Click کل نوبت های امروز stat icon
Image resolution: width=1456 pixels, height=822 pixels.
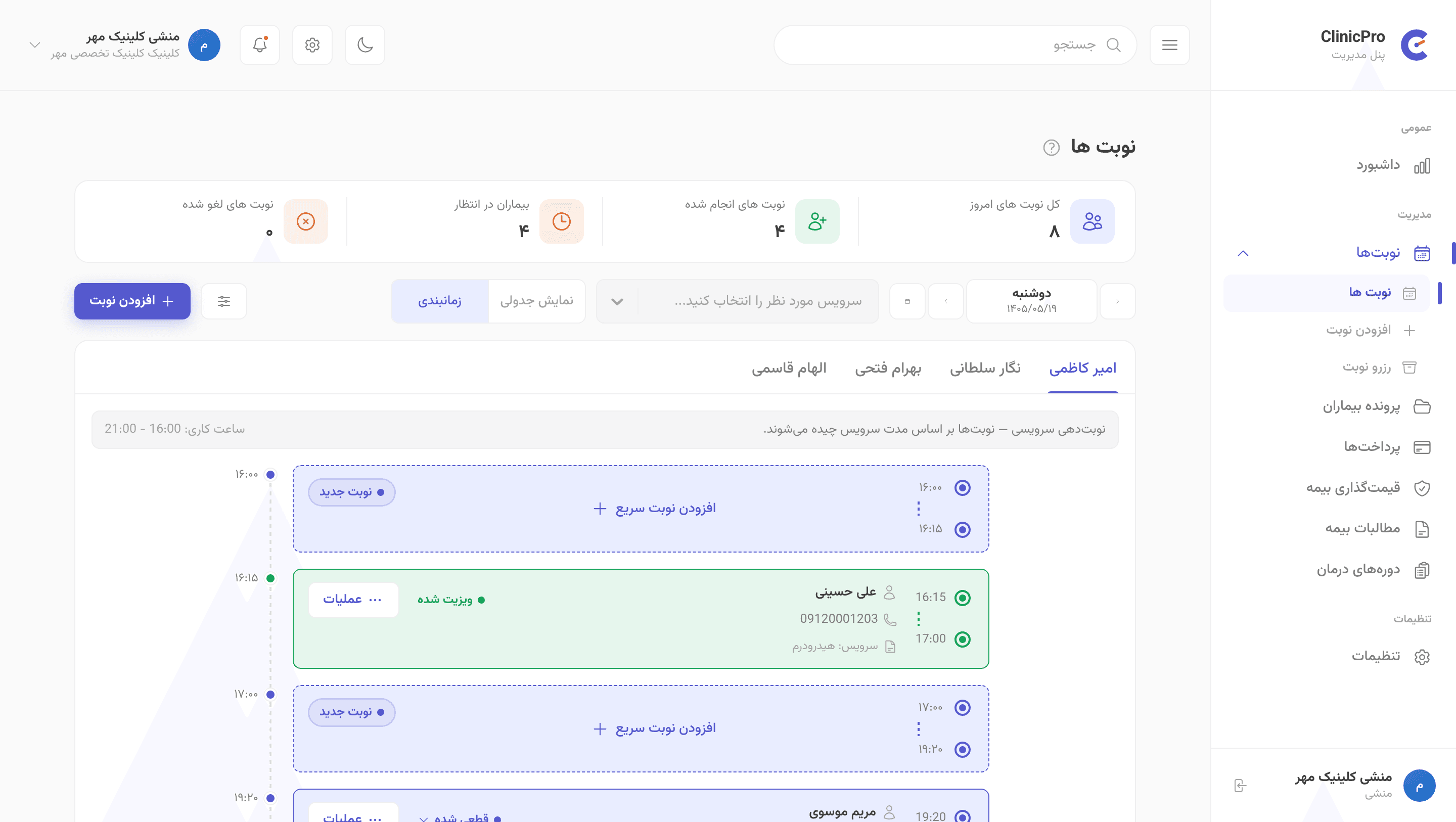[x=1093, y=221]
